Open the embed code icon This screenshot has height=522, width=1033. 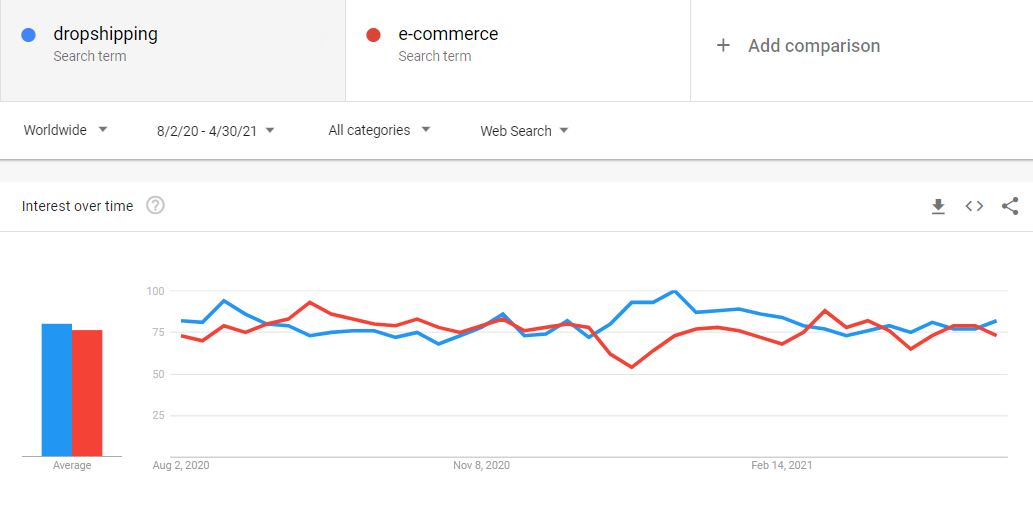pyautogui.click(x=974, y=206)
